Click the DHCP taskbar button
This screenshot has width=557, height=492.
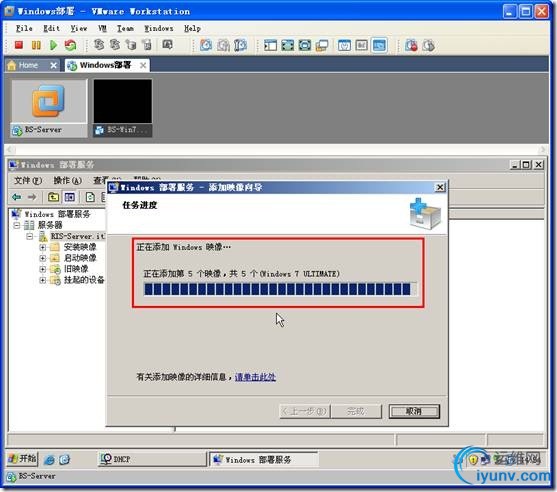tap(152, 459)
